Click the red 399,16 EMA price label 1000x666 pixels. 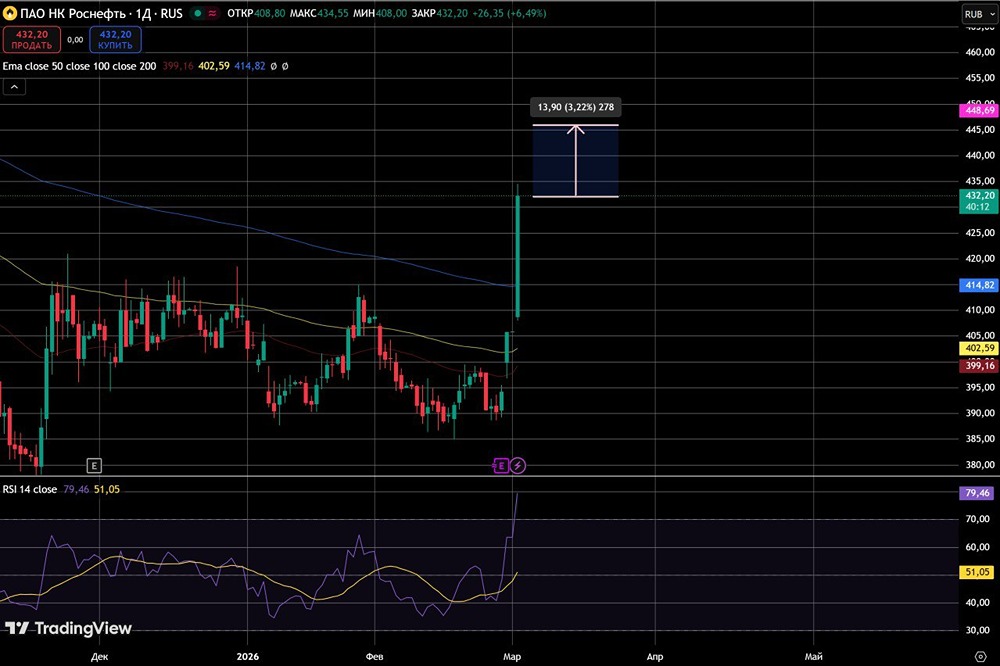(979, 366)
